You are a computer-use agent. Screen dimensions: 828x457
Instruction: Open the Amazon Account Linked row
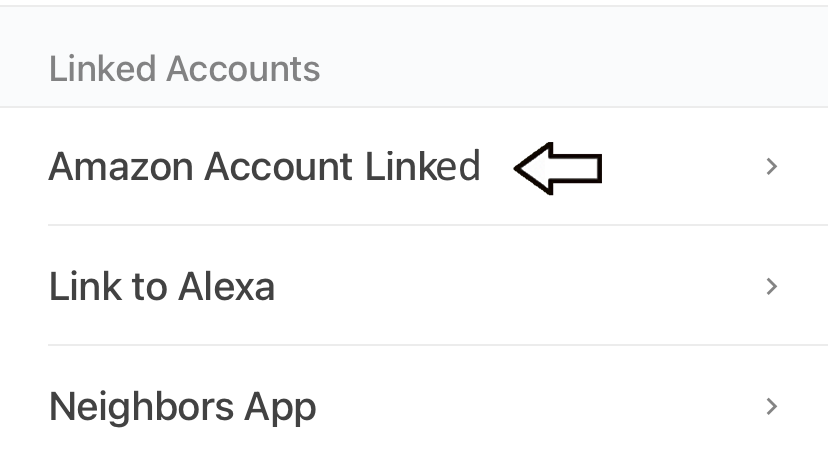(264, 166)
